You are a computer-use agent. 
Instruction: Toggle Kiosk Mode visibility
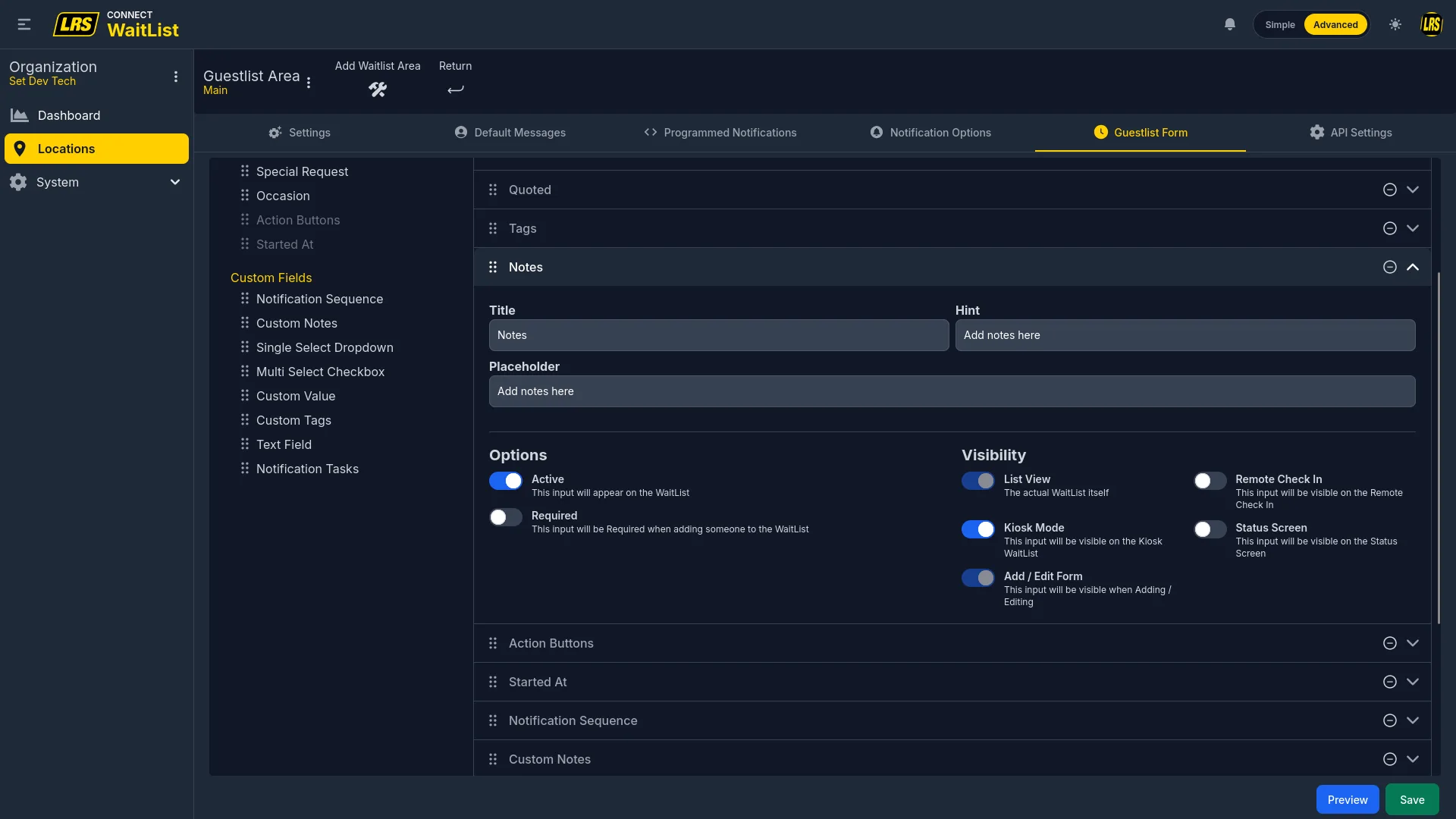(978, 529)
